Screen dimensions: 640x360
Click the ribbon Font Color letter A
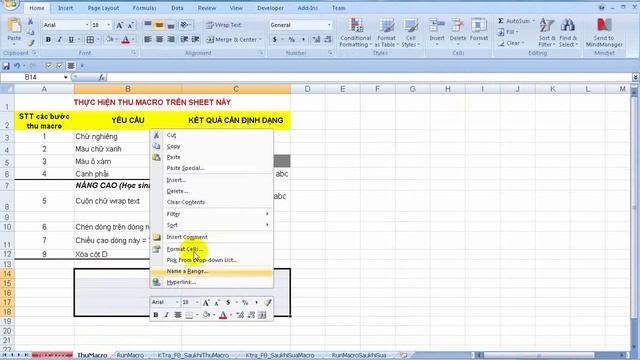click(x=126, y=40)
